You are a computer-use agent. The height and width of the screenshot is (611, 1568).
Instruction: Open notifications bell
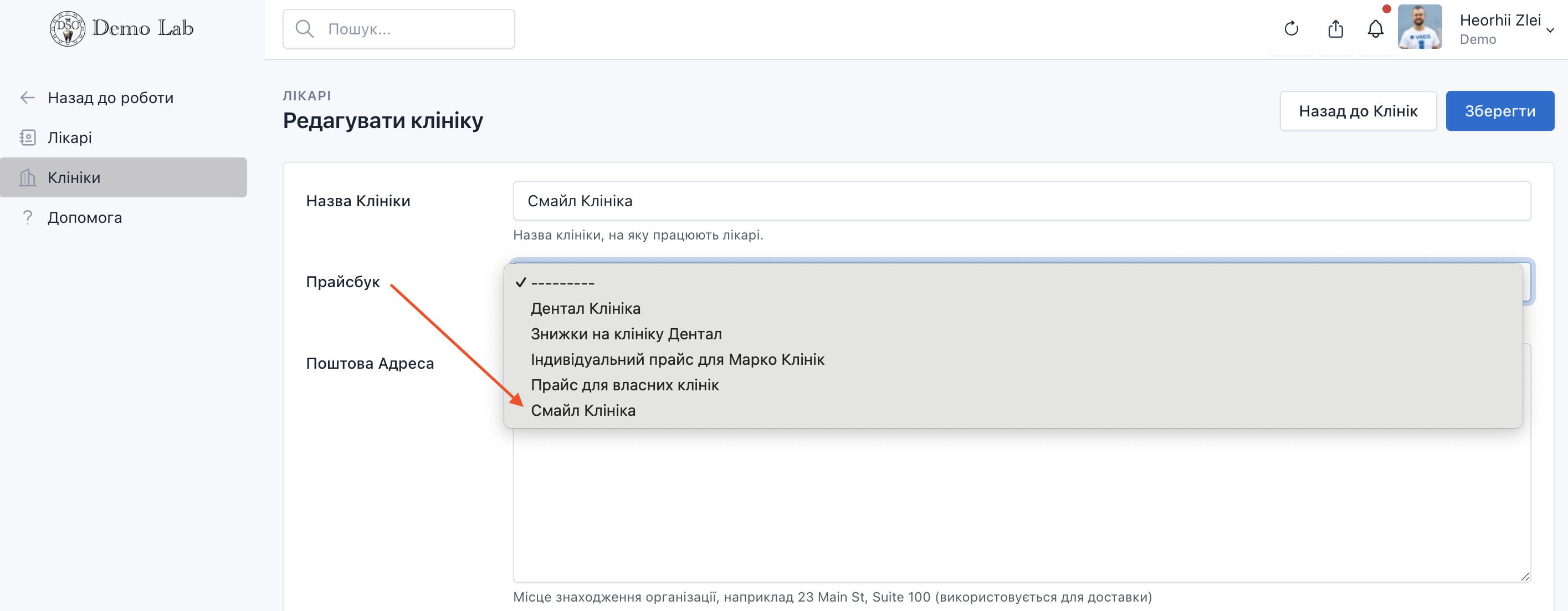1375,29
